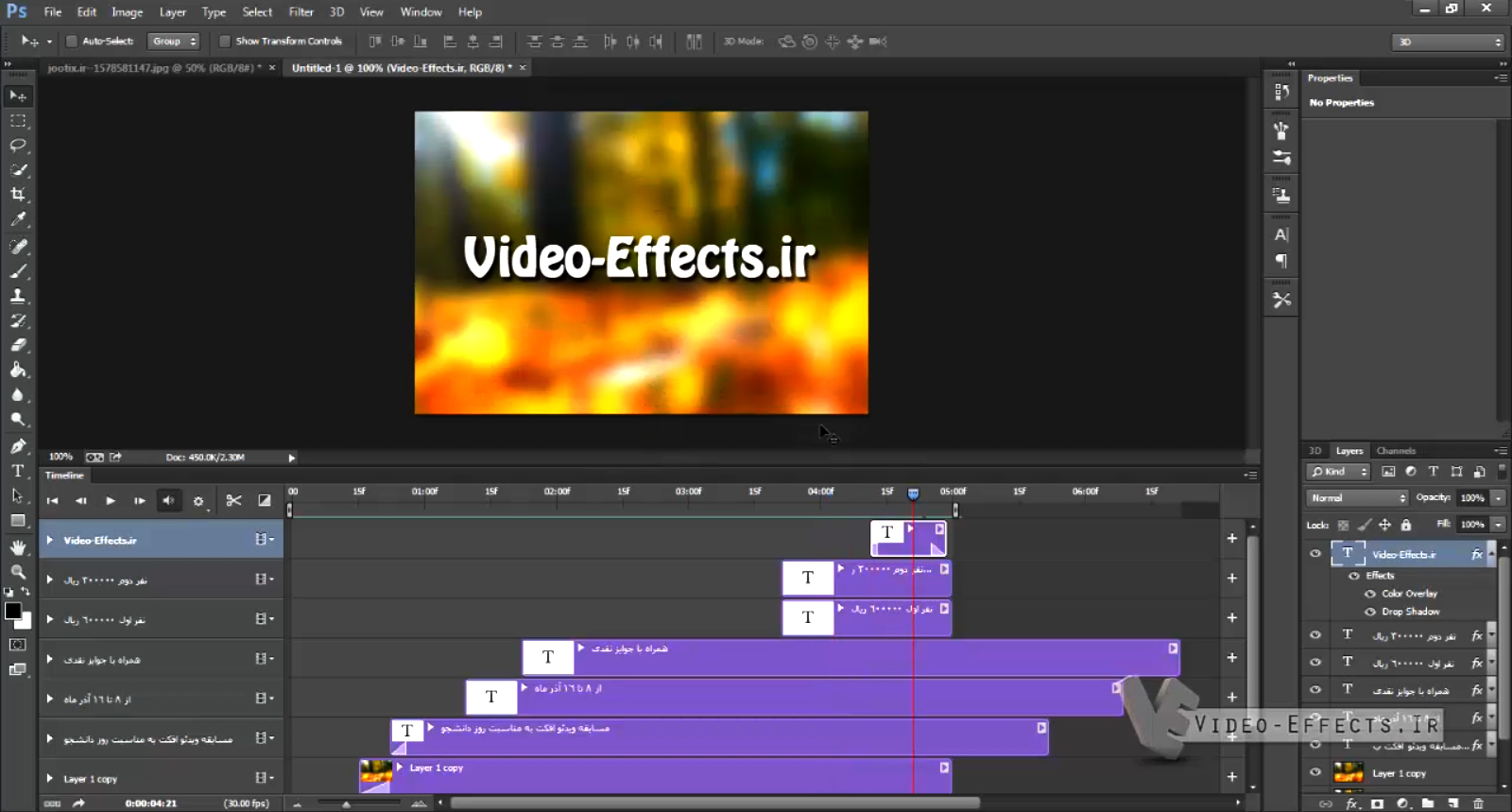Select the Clone Stamp tool
1512x812 pixels.
click(x=18, y=296)
